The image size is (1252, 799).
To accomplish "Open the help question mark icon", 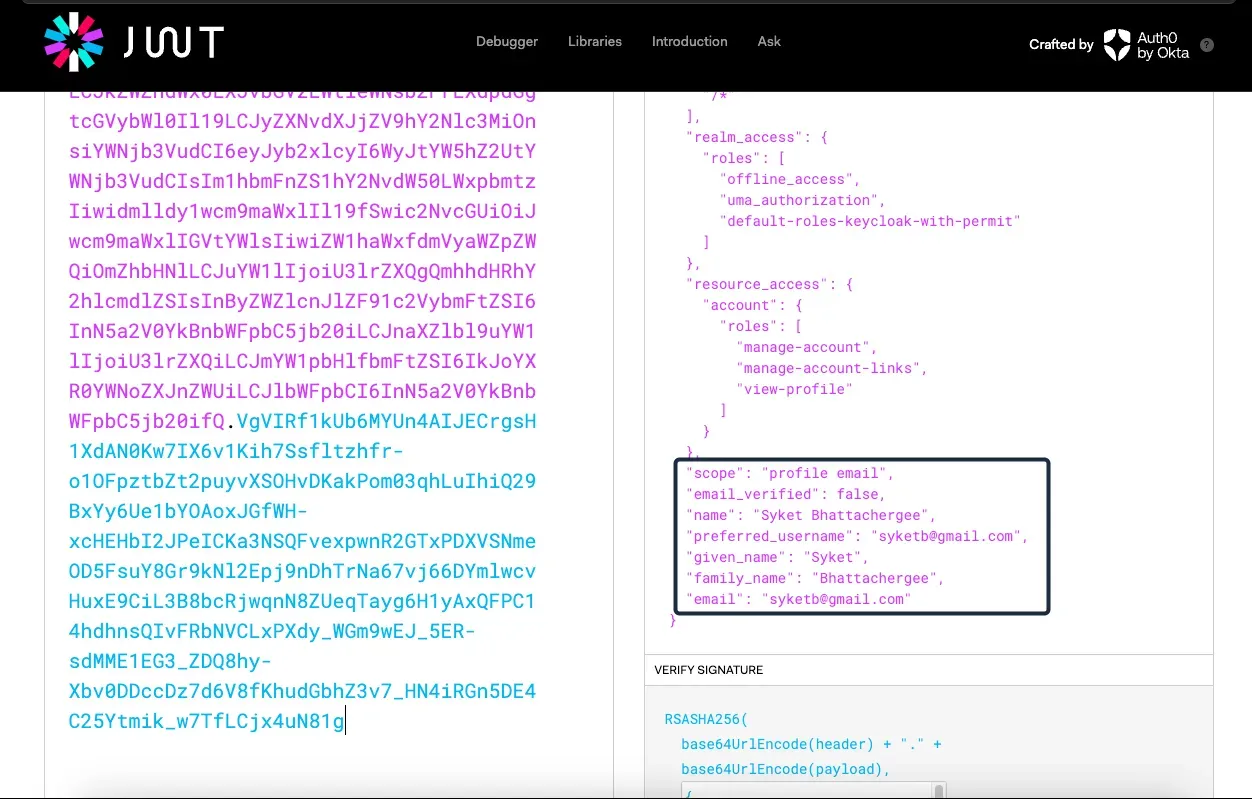I will tap(1207, 45).
